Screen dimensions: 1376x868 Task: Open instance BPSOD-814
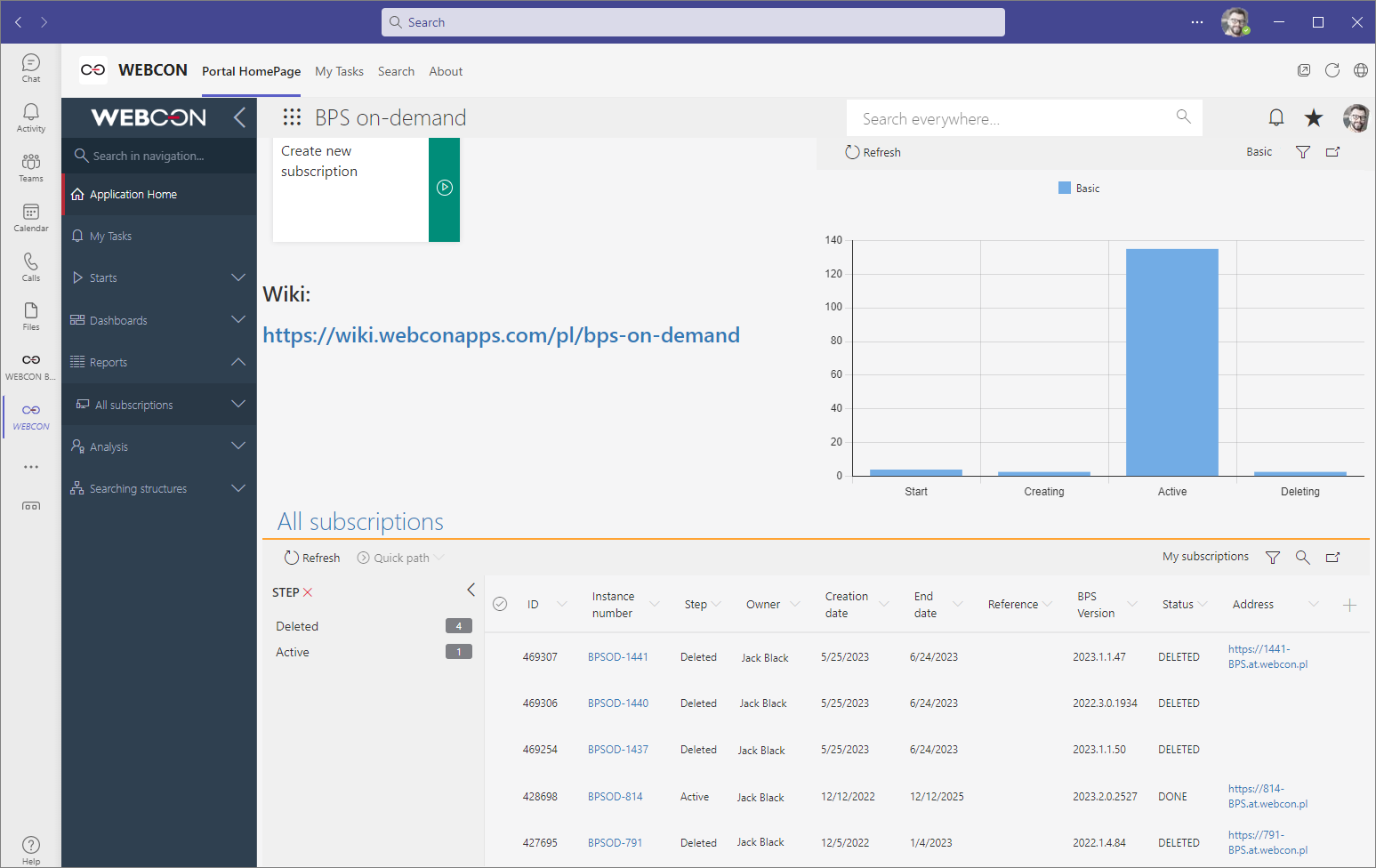tap(616, 797)
